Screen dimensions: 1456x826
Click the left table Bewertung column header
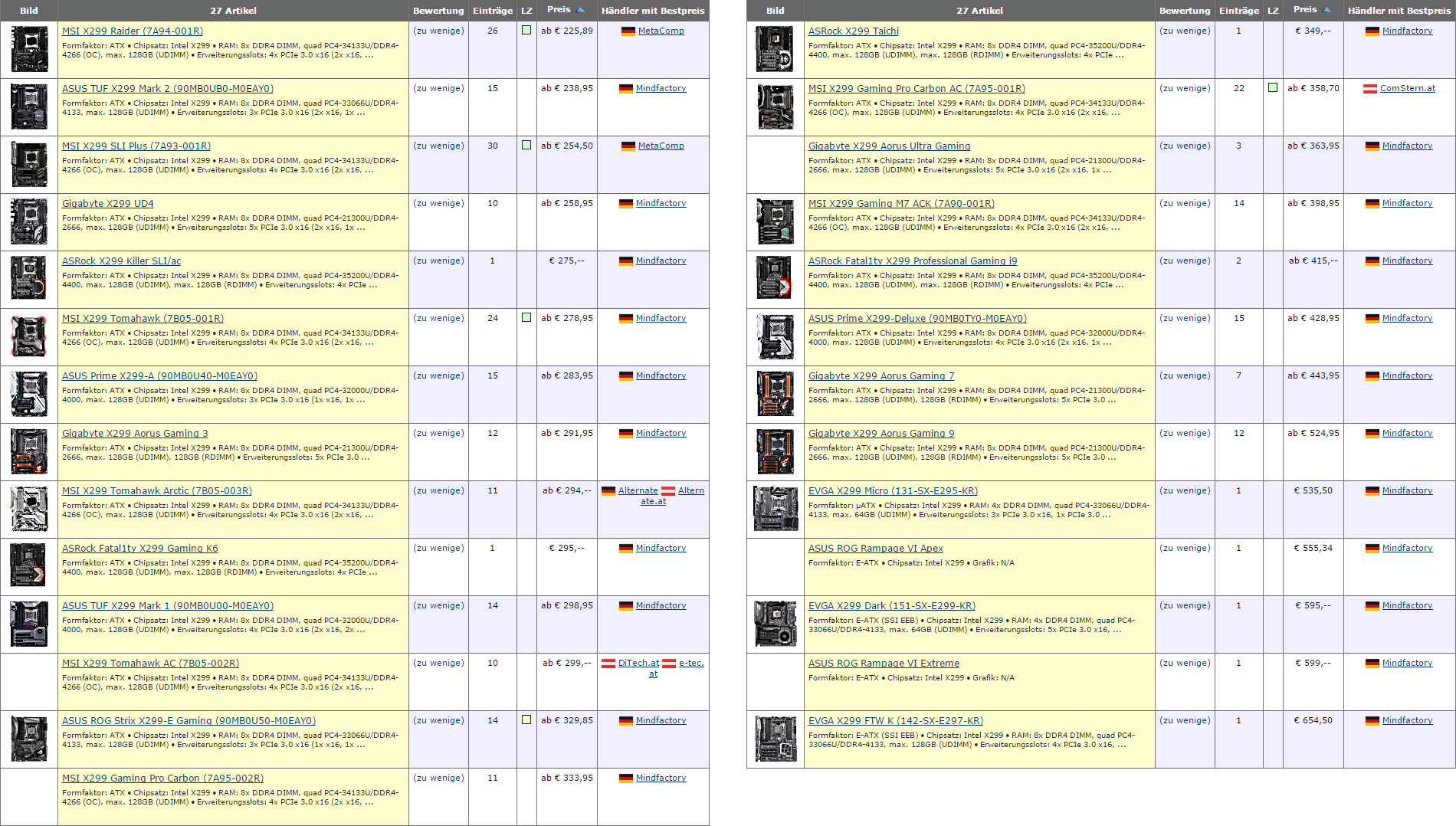pyautogui.click(x=438, y=11)
